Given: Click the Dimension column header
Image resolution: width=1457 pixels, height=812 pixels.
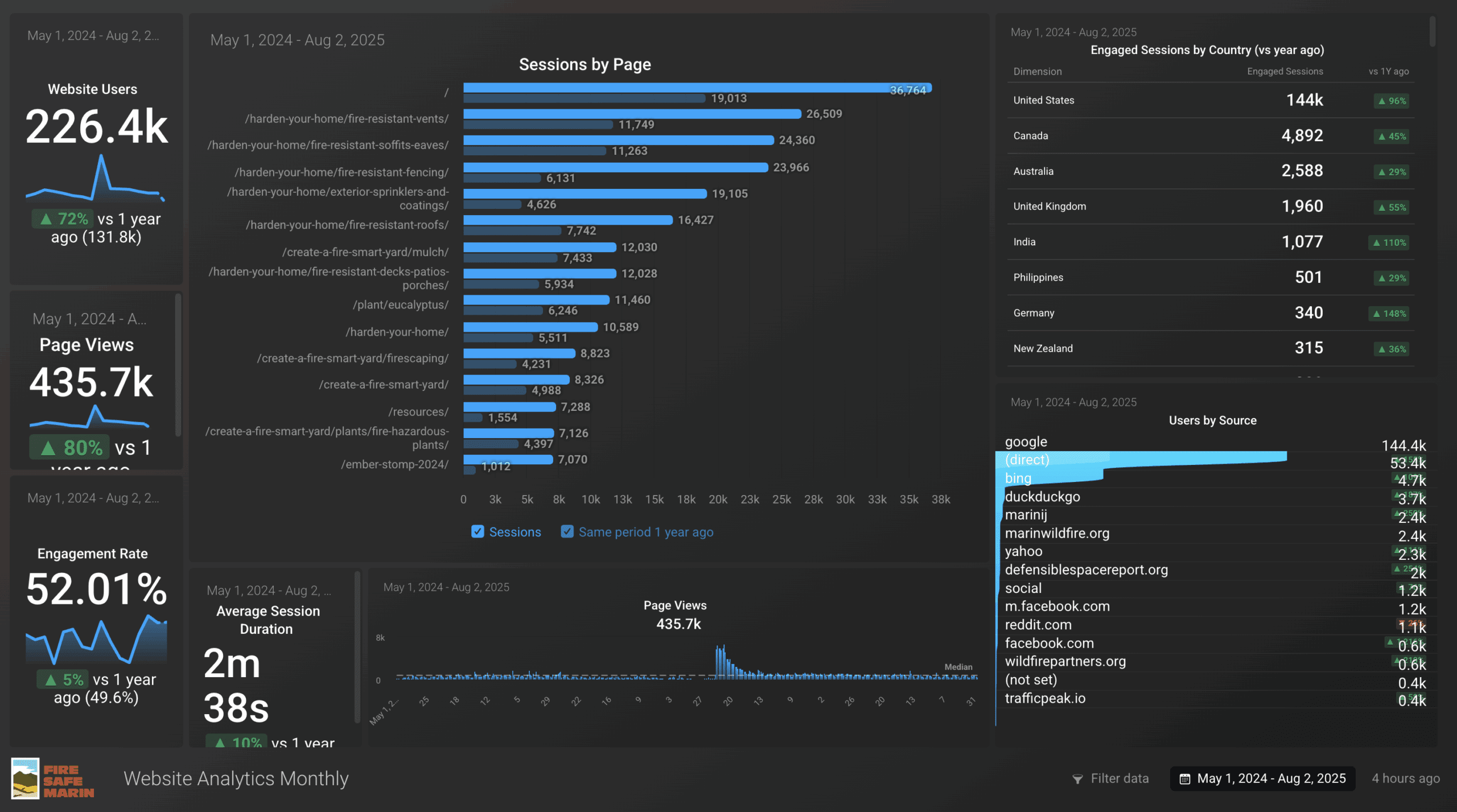Looking at the screenshot, I should tap(1037, 71).
